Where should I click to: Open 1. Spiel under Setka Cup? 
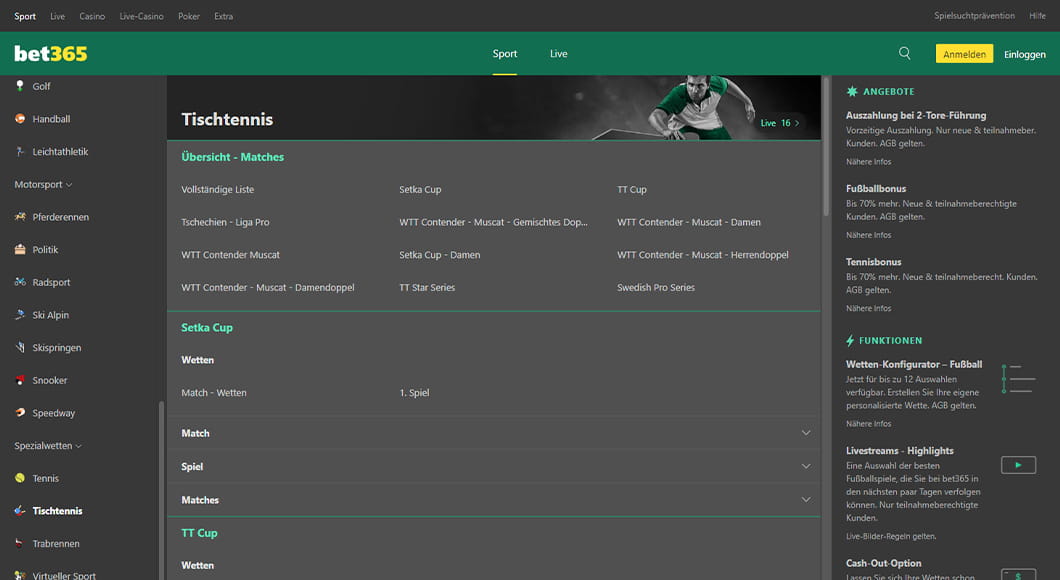(x=414, y=393)
